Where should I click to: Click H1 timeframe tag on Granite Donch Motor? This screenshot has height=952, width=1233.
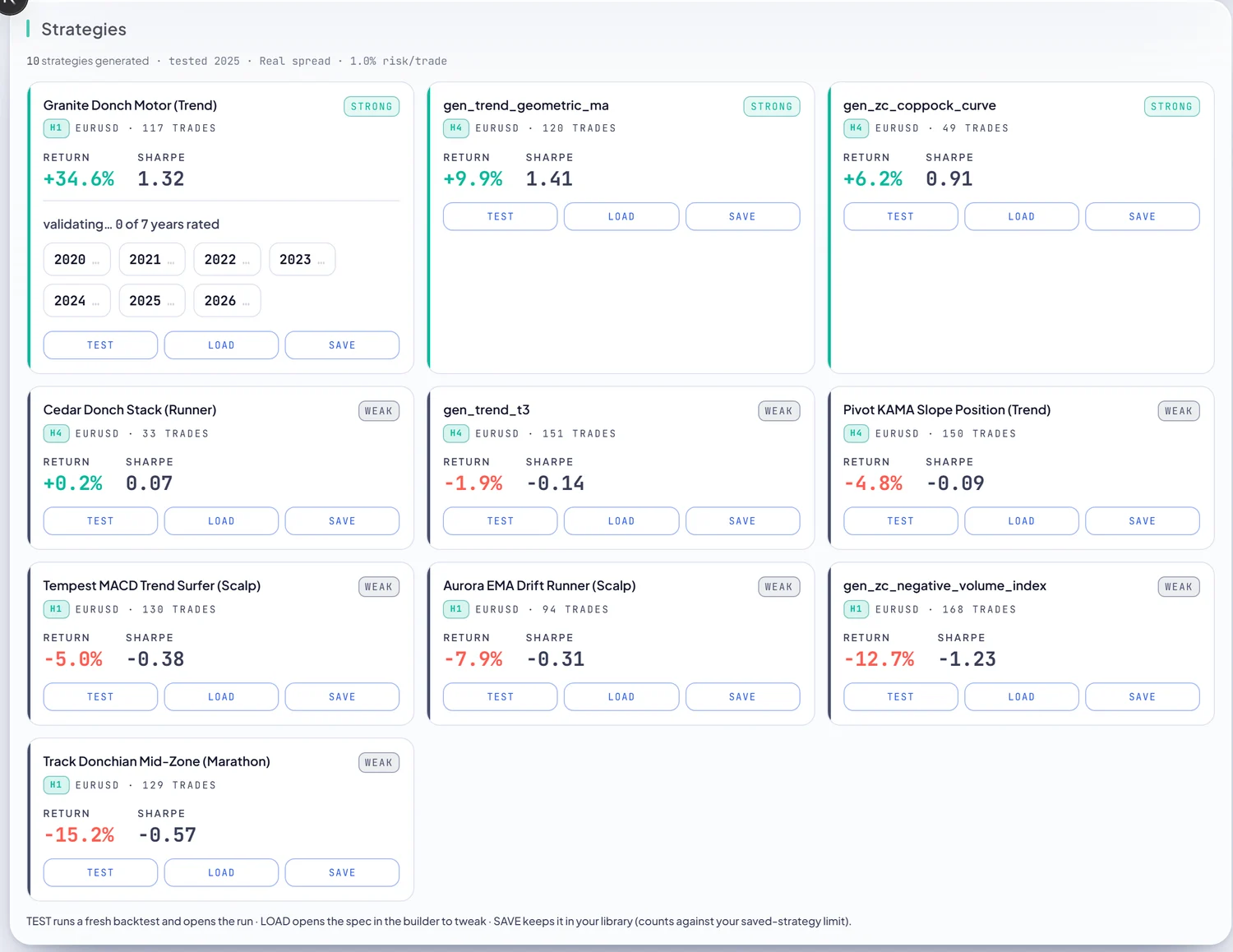click(x=56, y=128)
